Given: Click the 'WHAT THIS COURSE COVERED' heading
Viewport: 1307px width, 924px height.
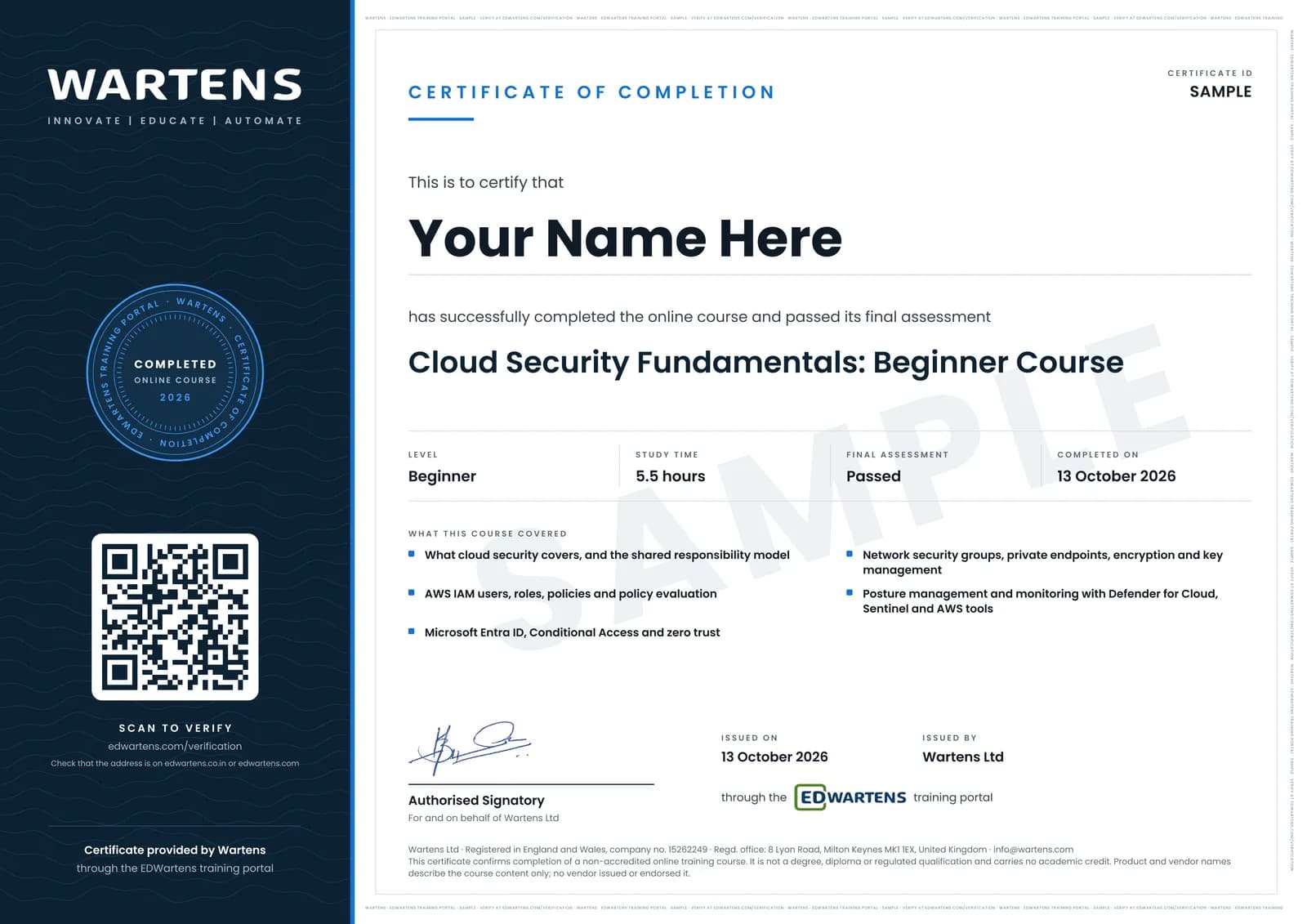Looking at the screenshot, I should (x=488, y=533).
